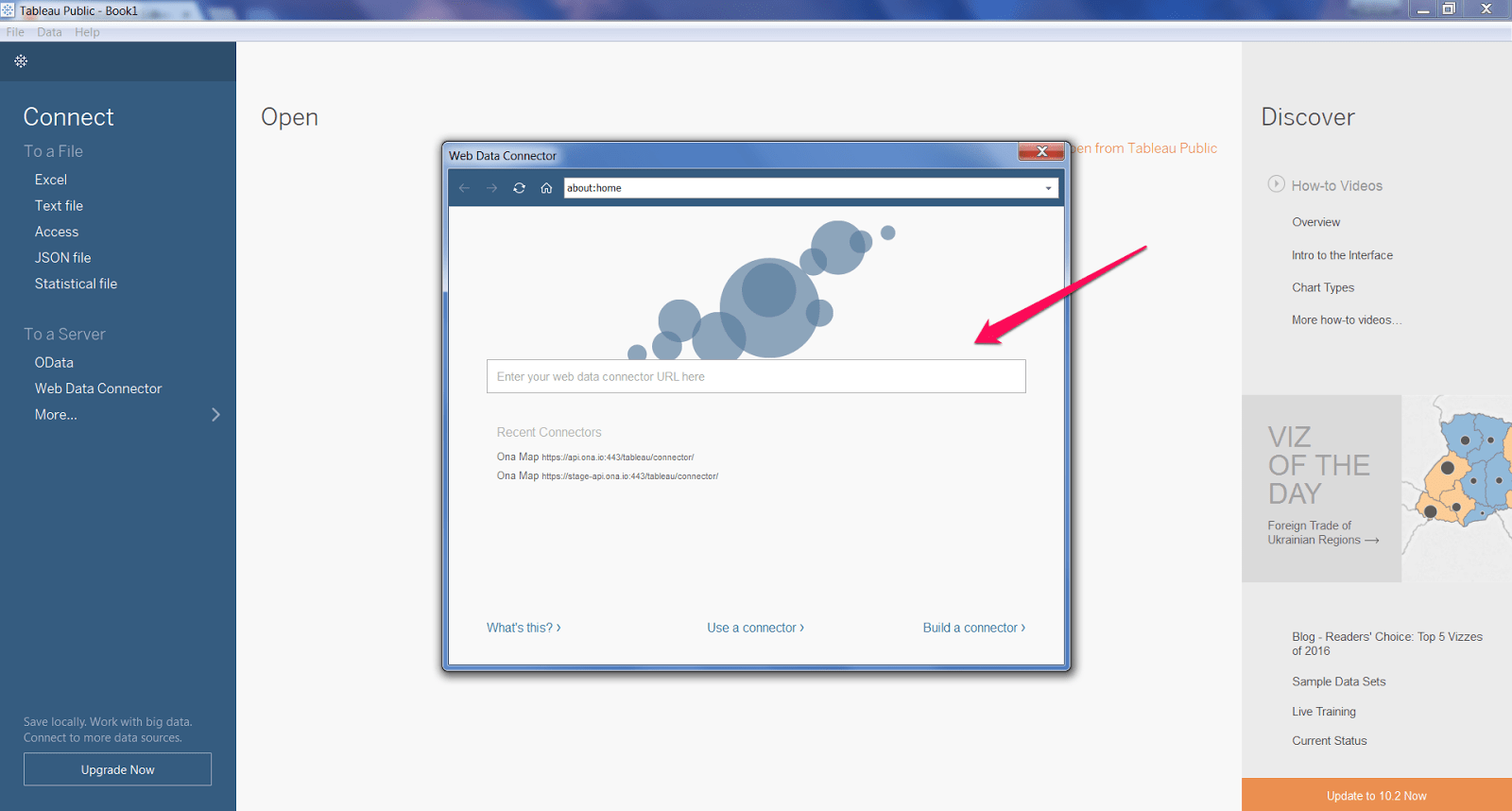Go forward in Web Data Connector browser

(x=491, y=188)
